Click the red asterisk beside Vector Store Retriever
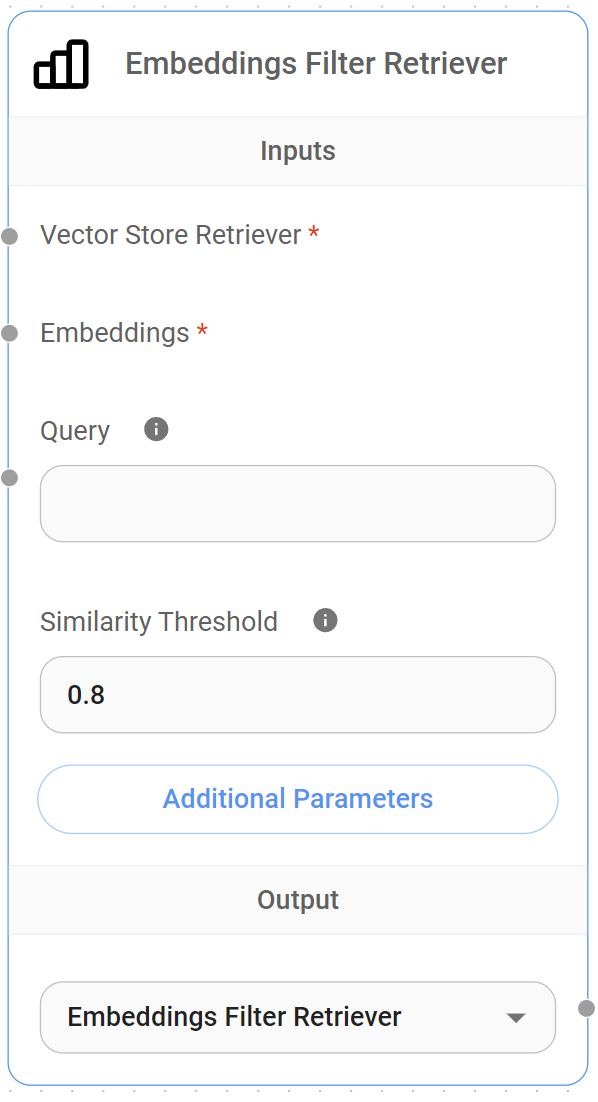598x1102 pixels. tap(313, 230)
